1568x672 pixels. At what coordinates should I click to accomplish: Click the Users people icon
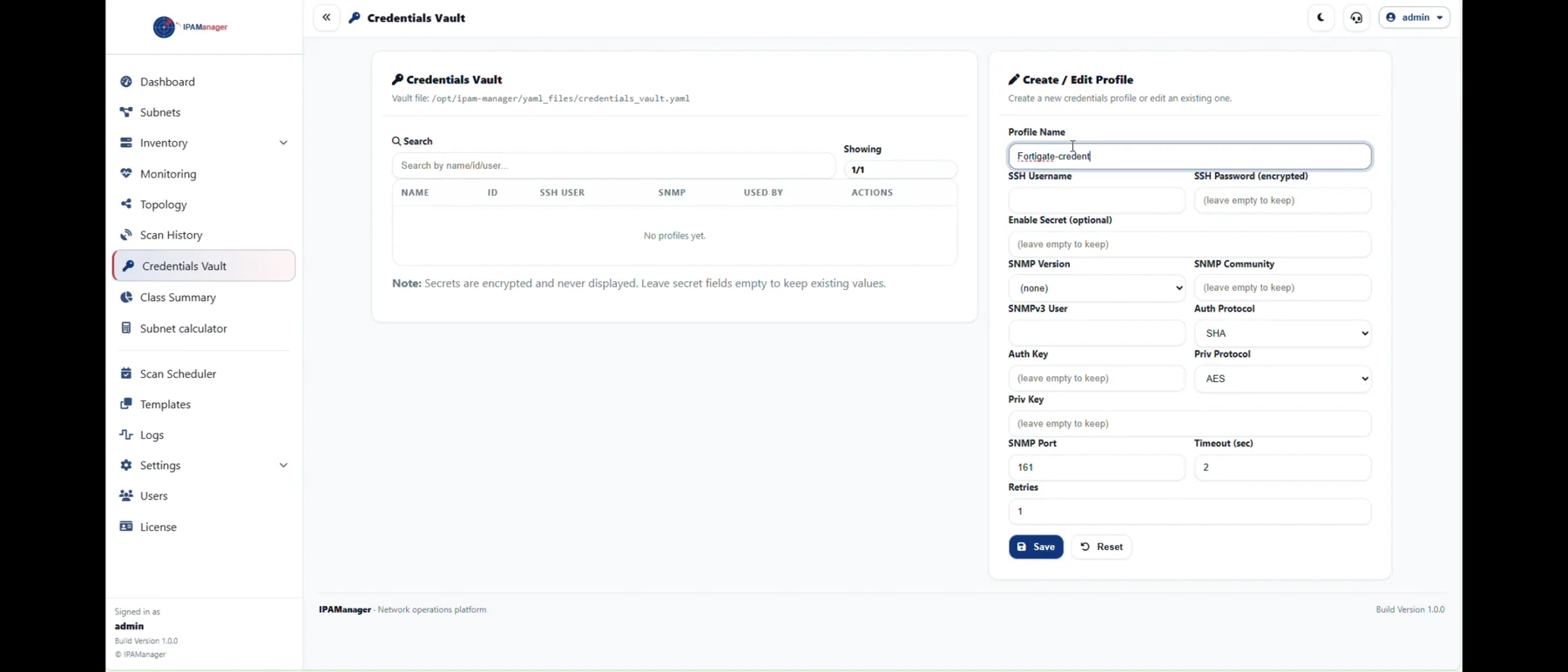click(126, 496)
